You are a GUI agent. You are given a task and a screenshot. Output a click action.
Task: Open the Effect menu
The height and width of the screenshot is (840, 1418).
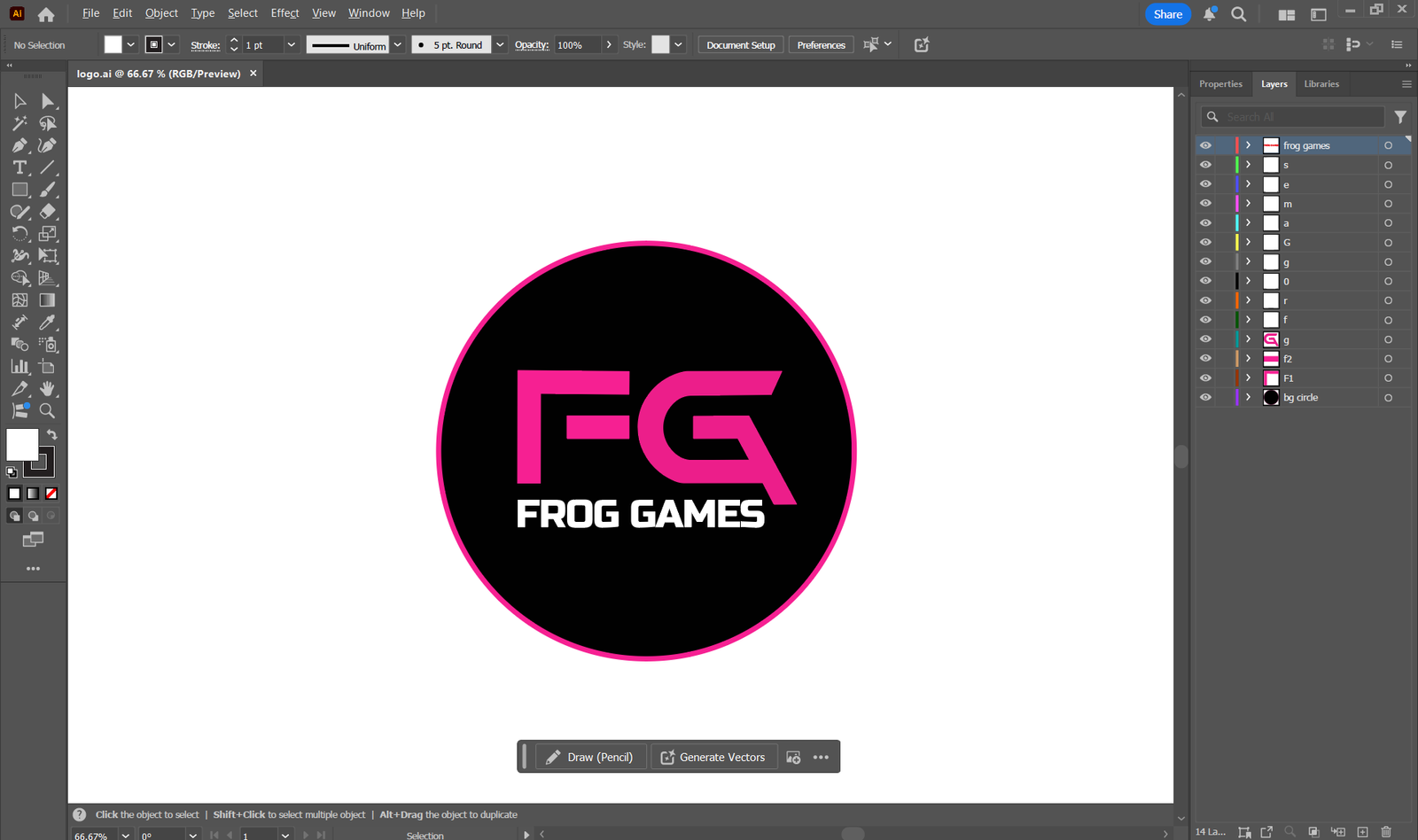tap(284, 13)
